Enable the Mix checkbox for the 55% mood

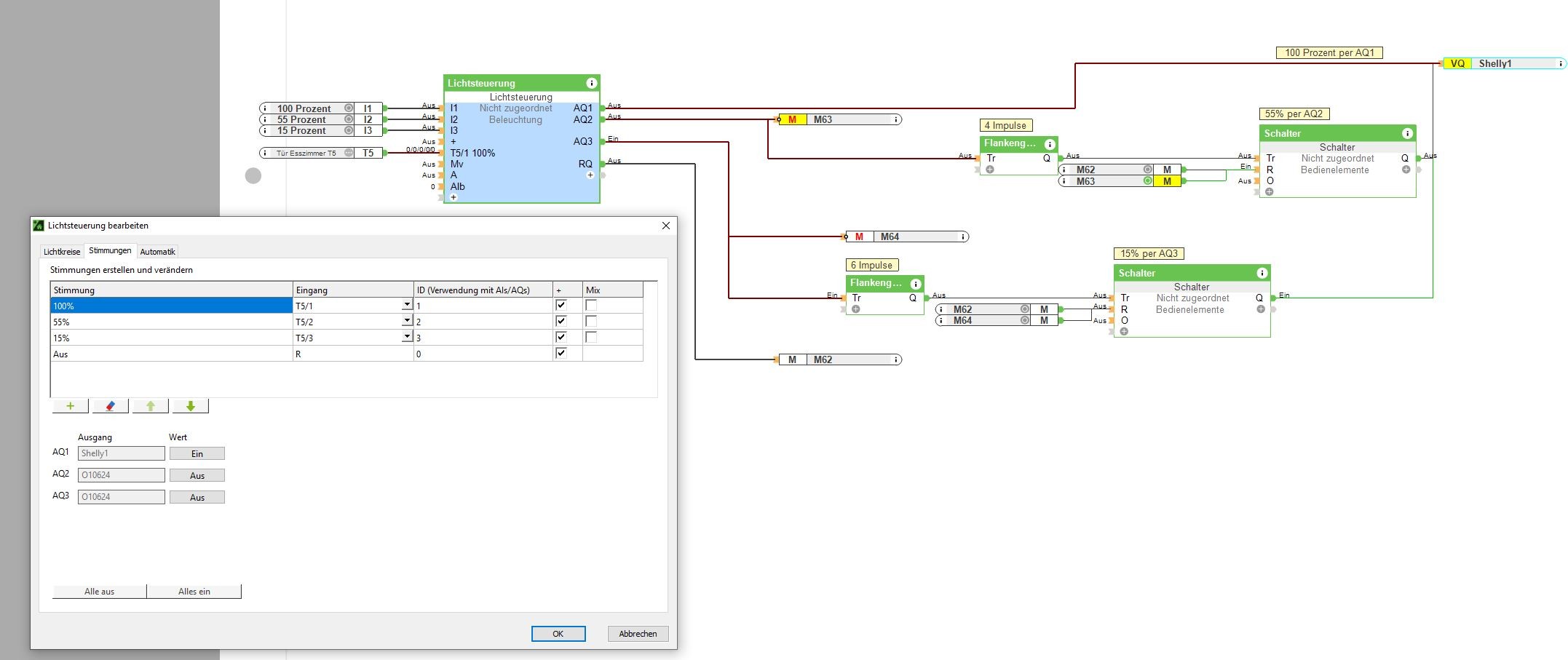(591, 322)
